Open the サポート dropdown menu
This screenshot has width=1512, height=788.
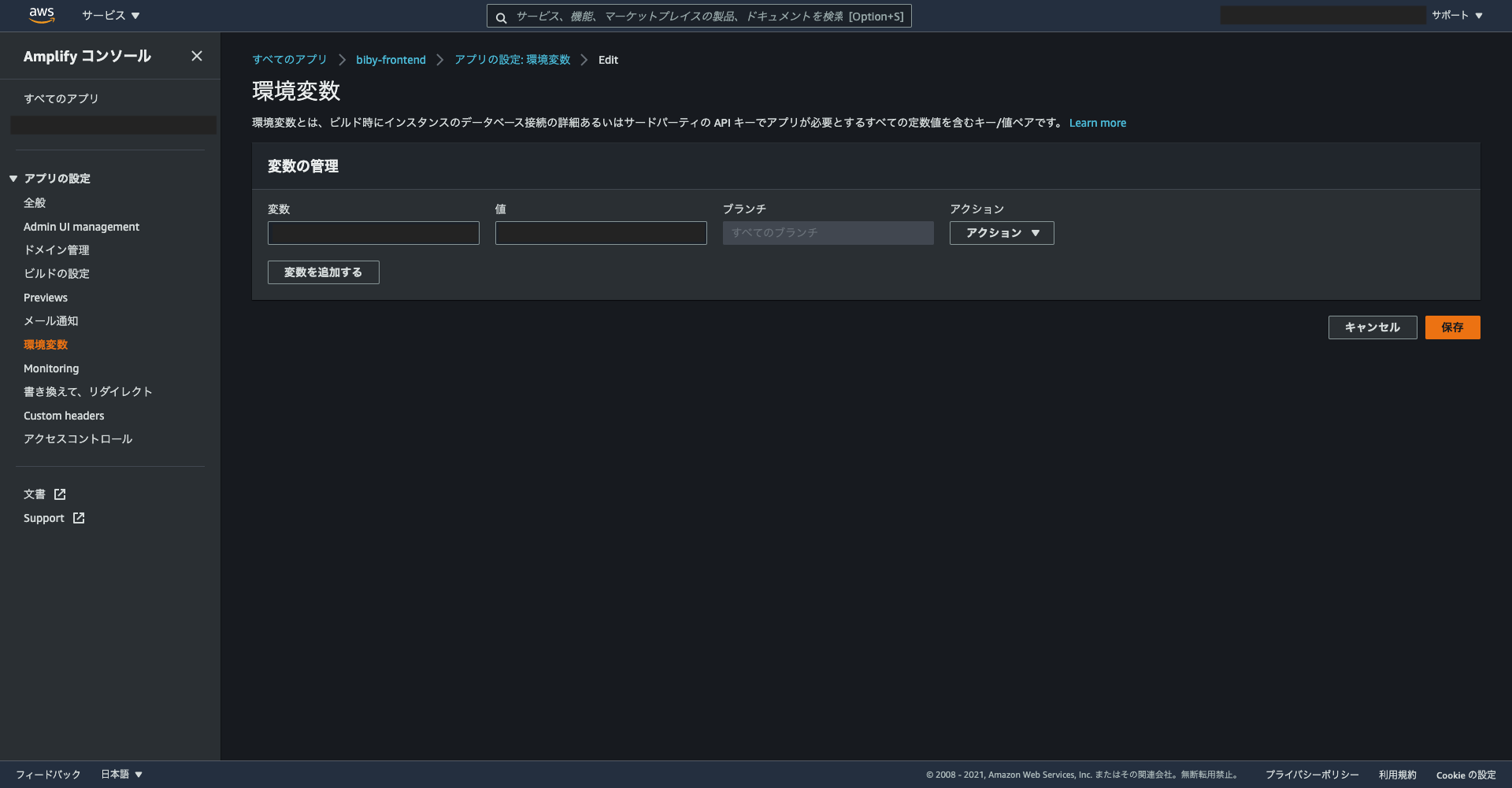click(1457, 16)
